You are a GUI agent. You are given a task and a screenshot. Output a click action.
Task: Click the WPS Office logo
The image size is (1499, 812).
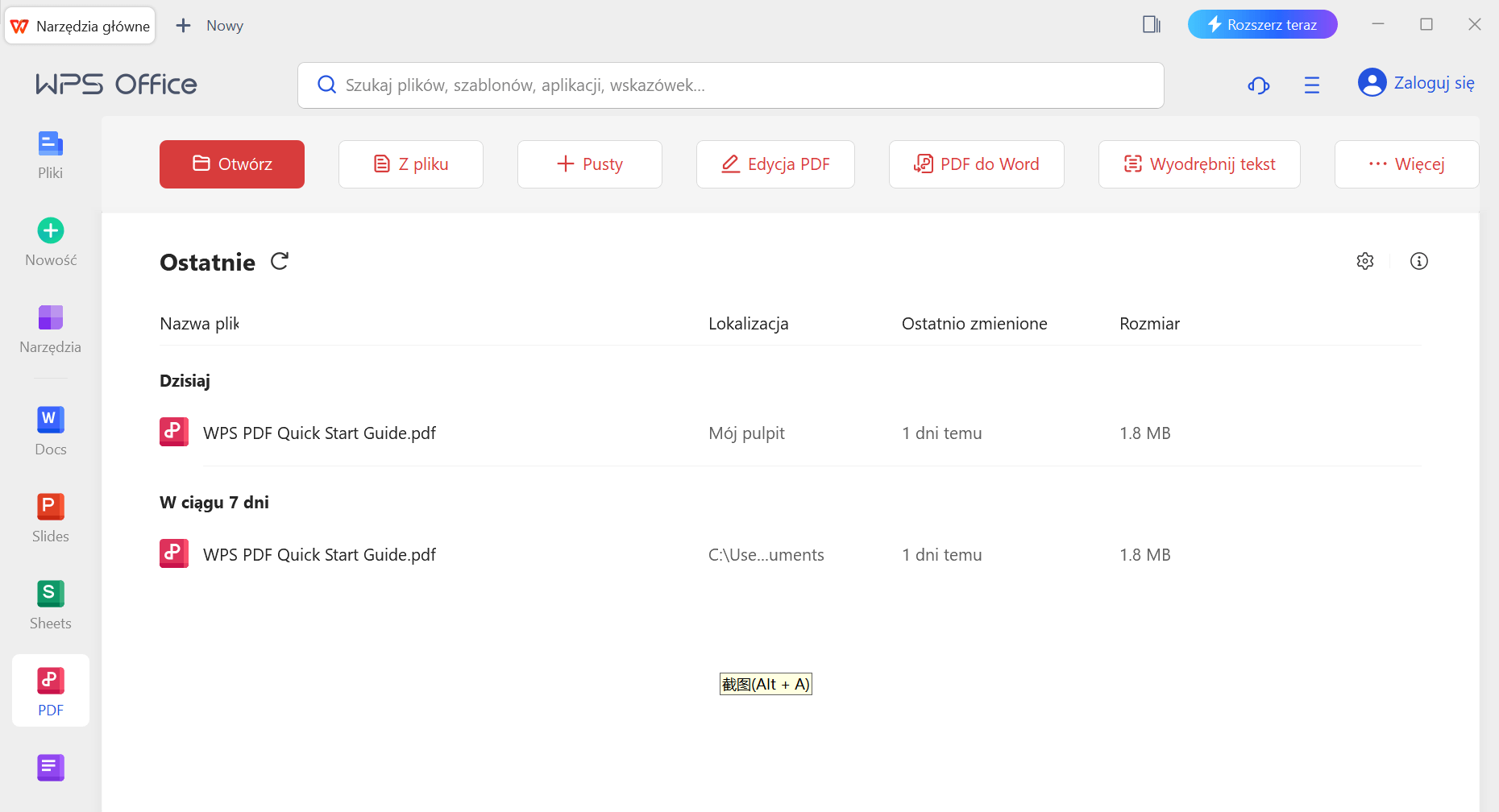117,84
